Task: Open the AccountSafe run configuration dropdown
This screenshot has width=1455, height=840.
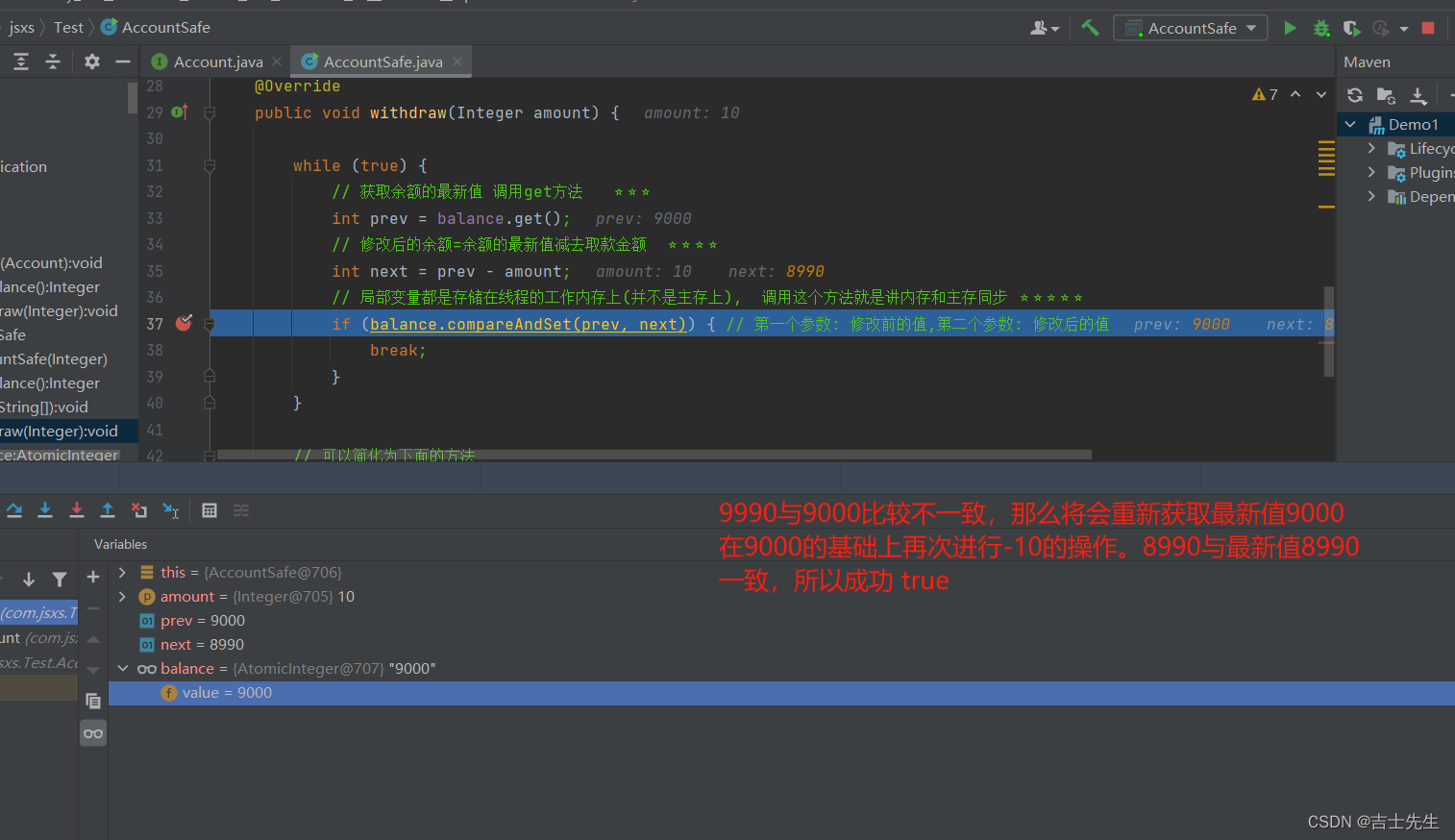Action: coord(1191,28)
